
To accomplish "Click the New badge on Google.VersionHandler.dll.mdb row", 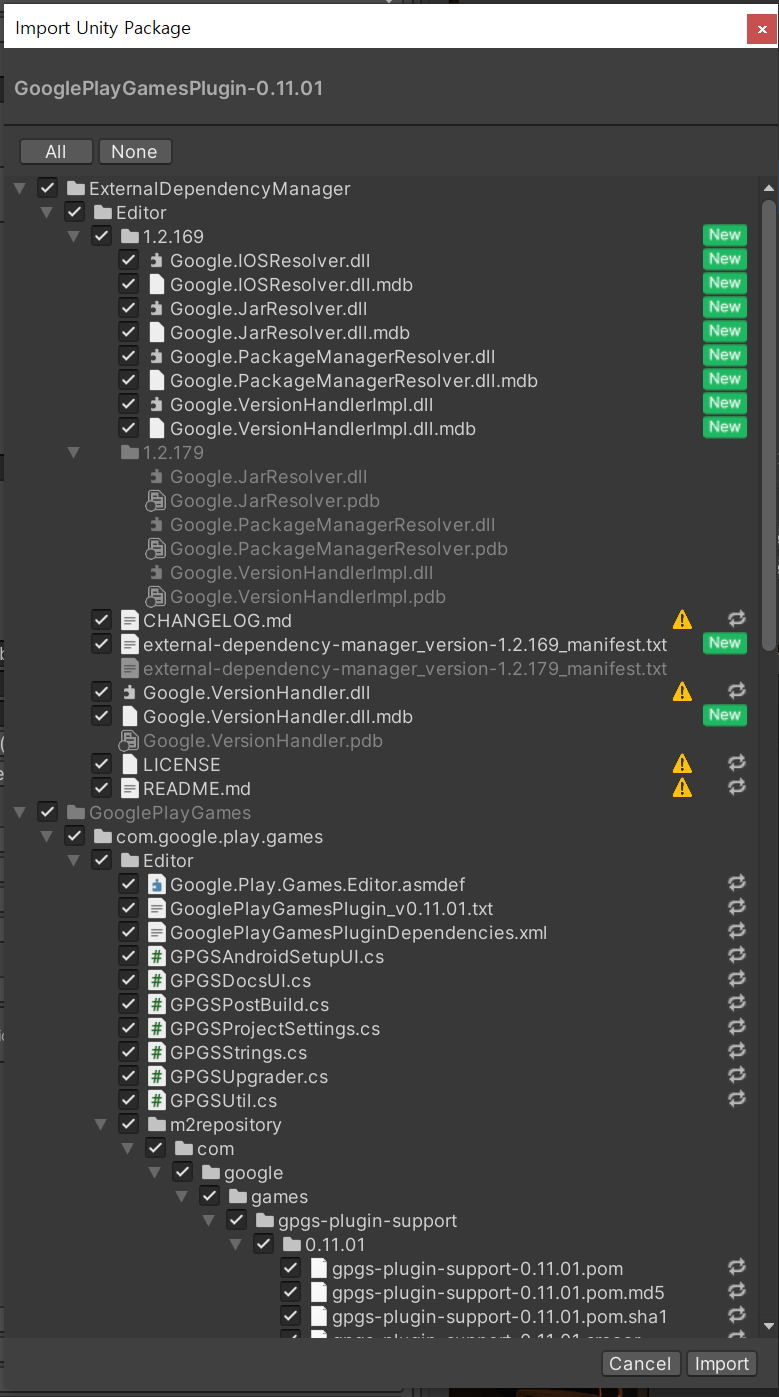I will point(724,715).
